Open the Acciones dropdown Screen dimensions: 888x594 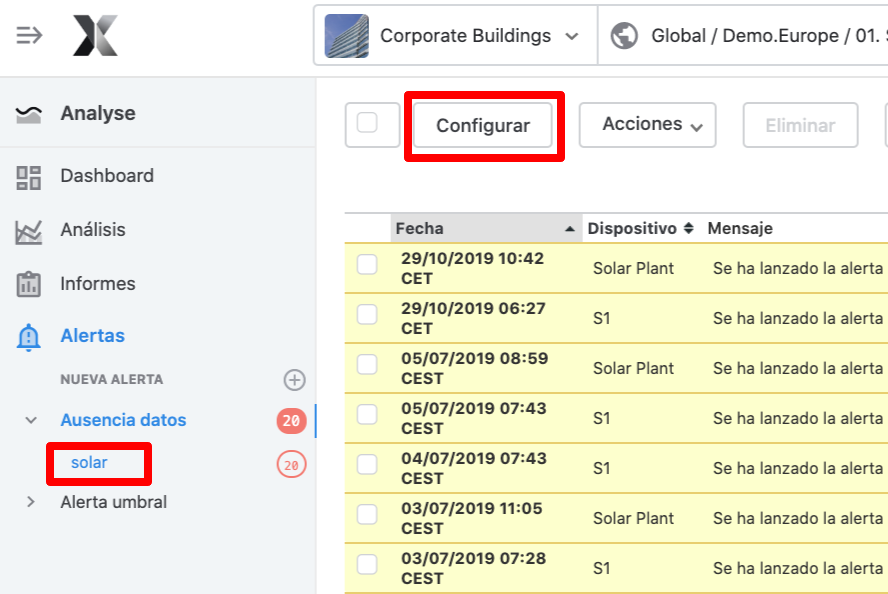(x=647, y=125)
